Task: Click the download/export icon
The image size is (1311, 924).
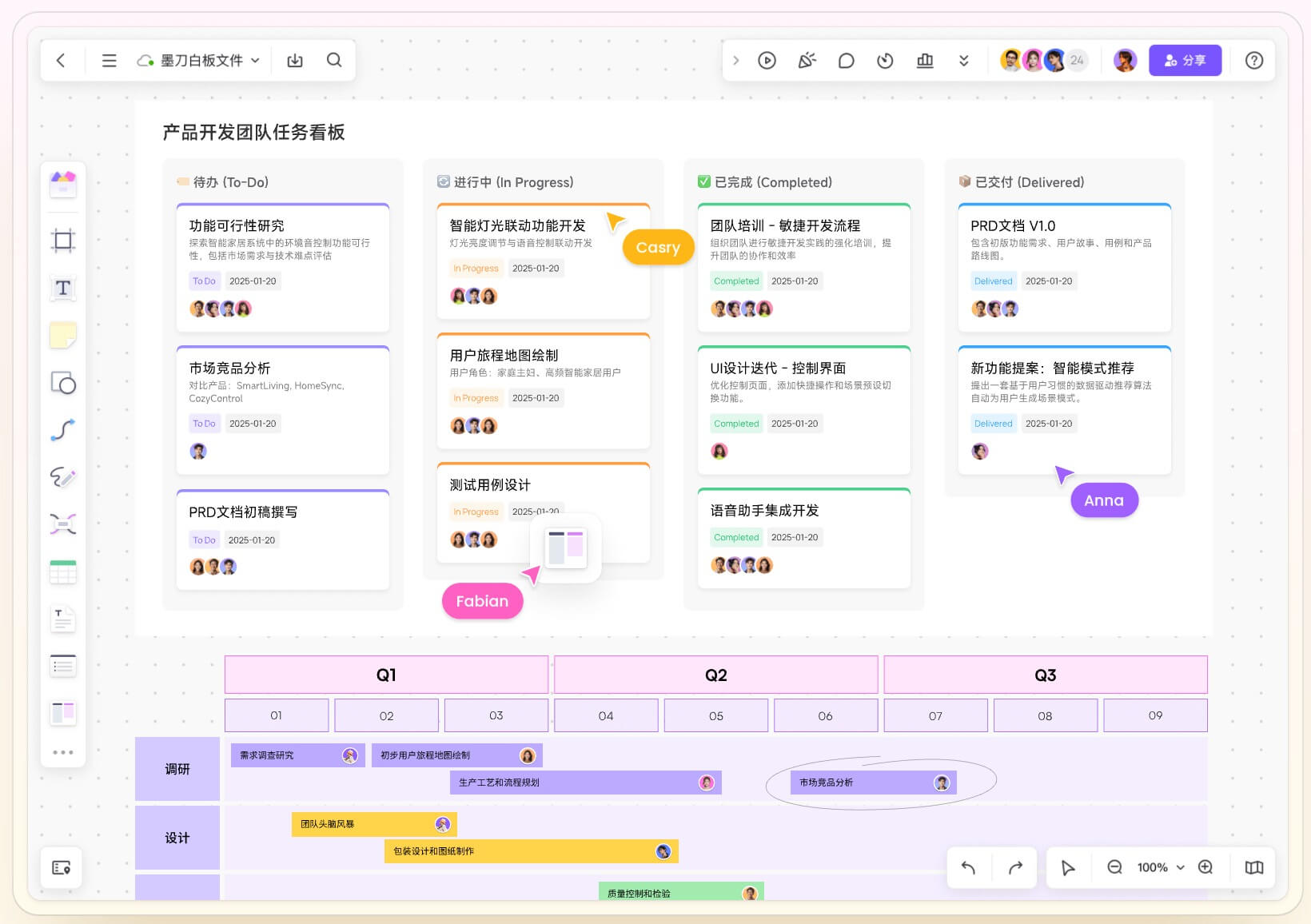Action: [x=295, y=60]
